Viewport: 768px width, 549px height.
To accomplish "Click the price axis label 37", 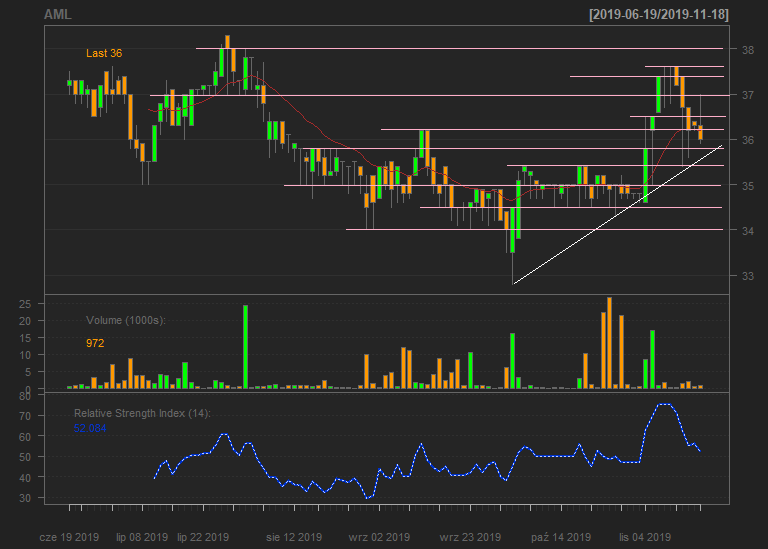I will [748, 95].
